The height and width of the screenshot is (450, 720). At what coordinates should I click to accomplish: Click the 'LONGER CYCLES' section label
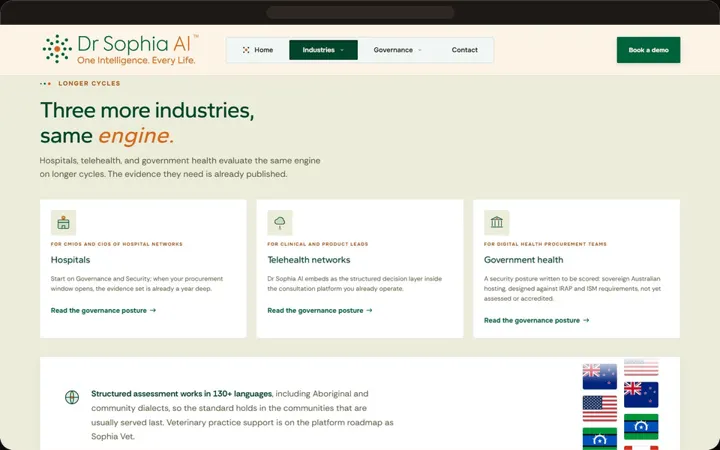[89, 84]
